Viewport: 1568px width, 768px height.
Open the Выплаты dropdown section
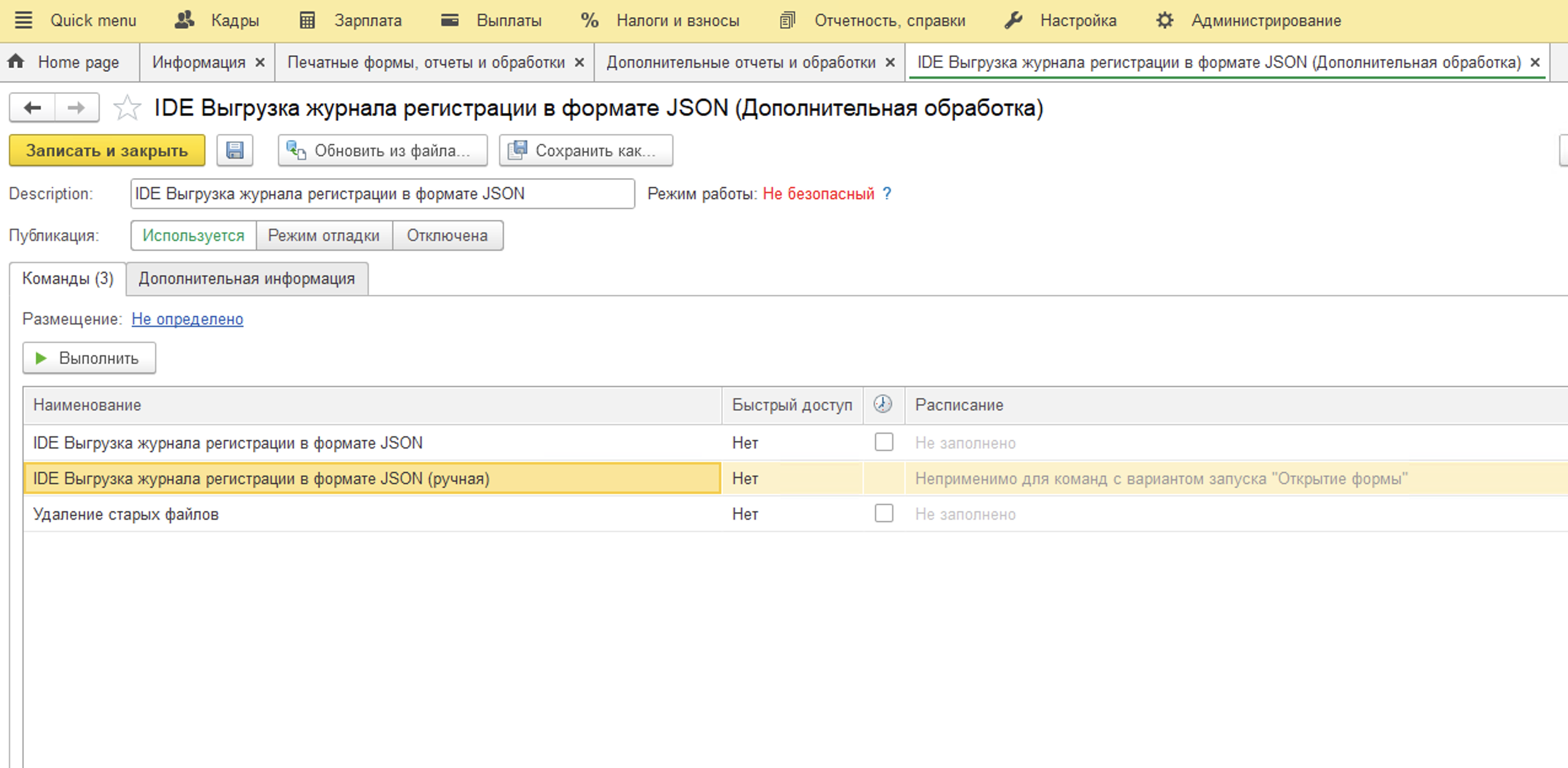[x=507, y=20]
